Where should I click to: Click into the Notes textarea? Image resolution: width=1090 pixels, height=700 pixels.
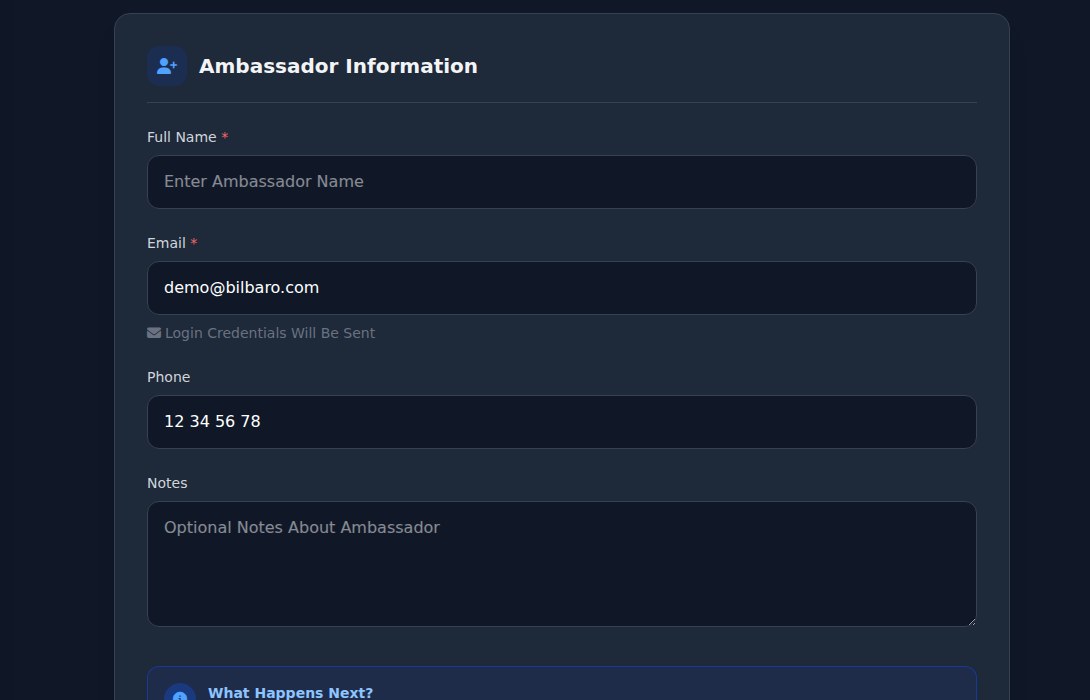click(562, 564)
